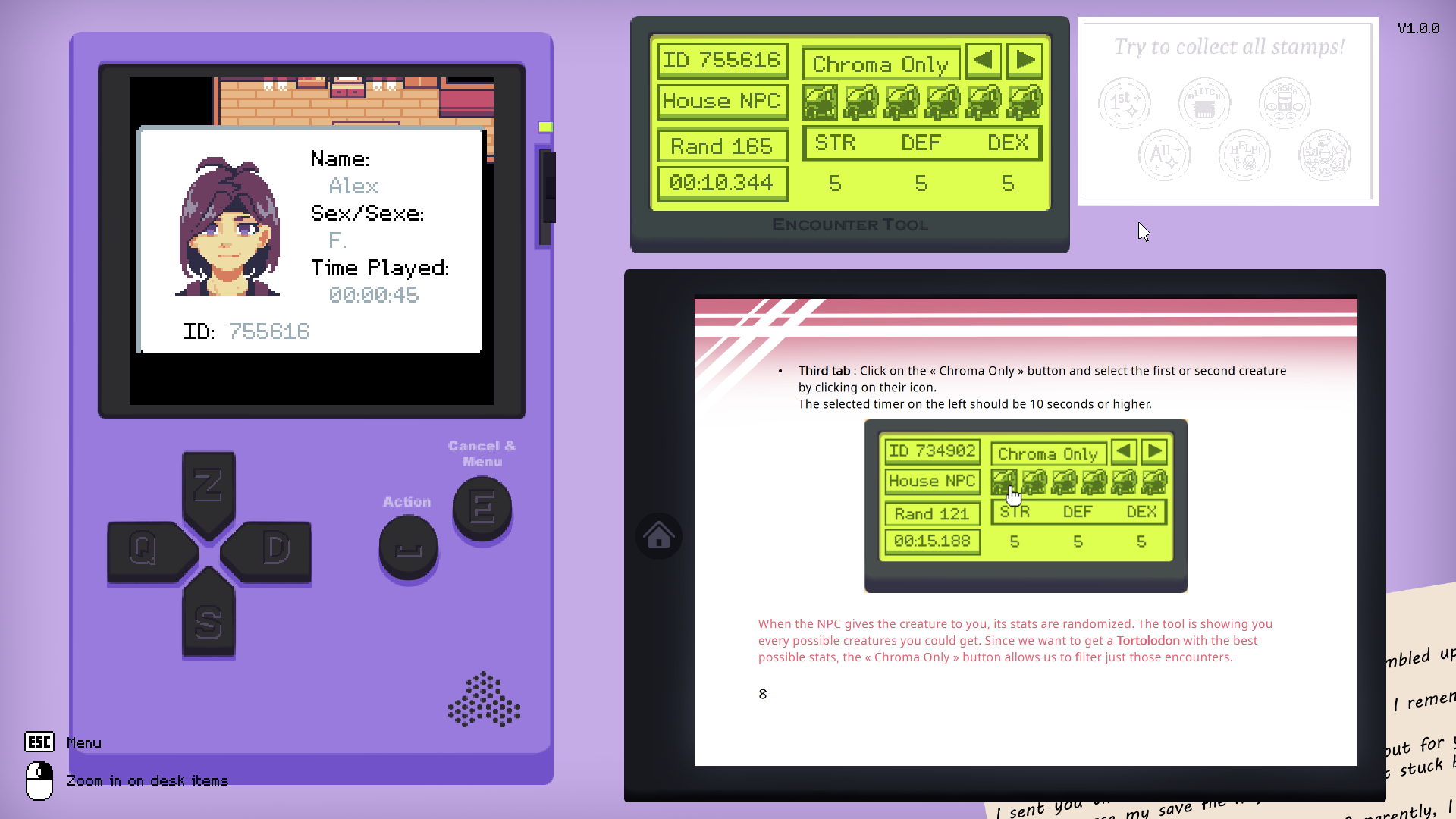Zoom in on the stamp collection card

click(x=1228, y=111)
